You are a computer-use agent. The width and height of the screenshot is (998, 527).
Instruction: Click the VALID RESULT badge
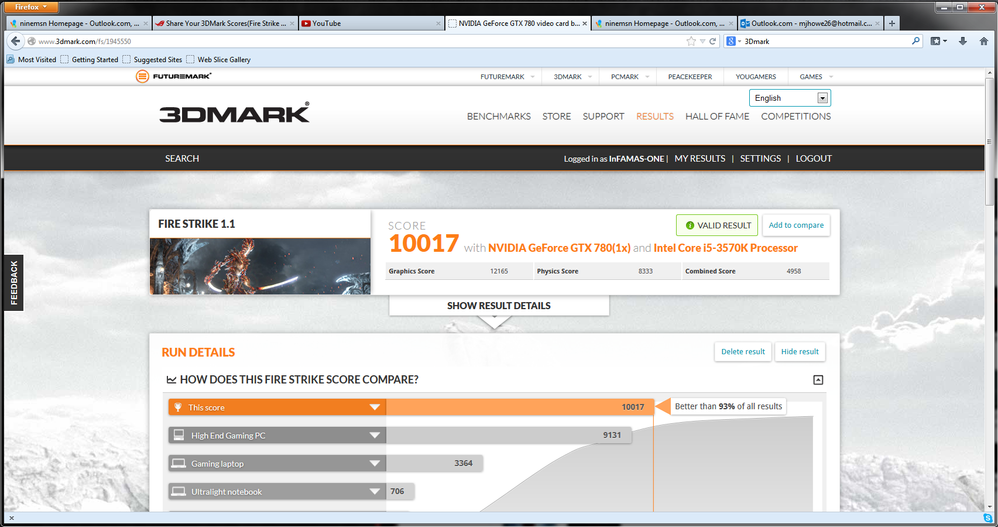click(x=717, y=225)
